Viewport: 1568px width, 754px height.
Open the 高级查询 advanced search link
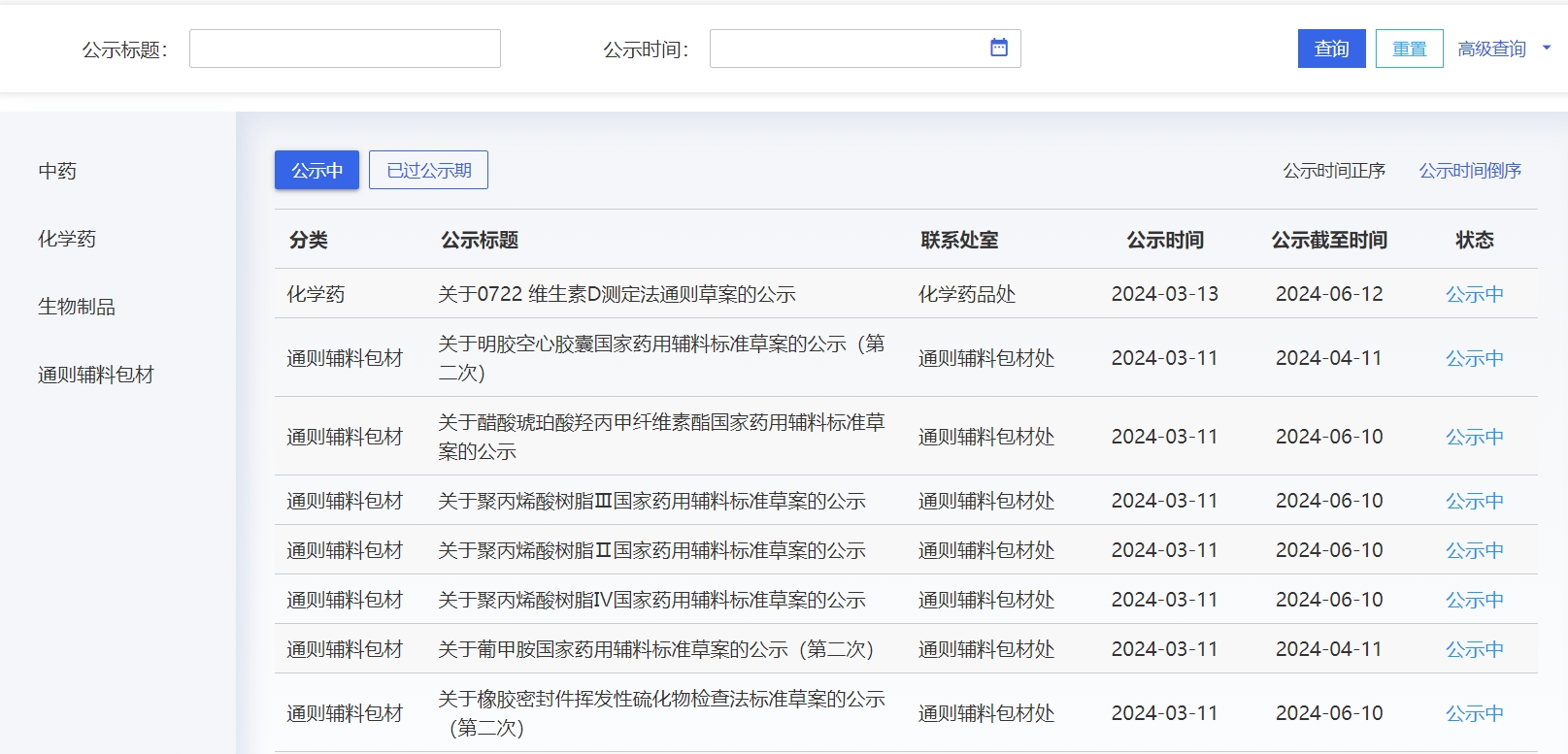1491,49
